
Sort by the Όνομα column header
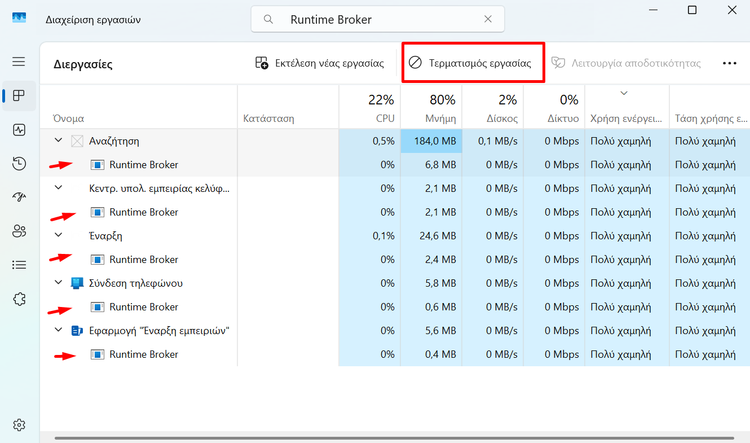(x=139, y=107)
